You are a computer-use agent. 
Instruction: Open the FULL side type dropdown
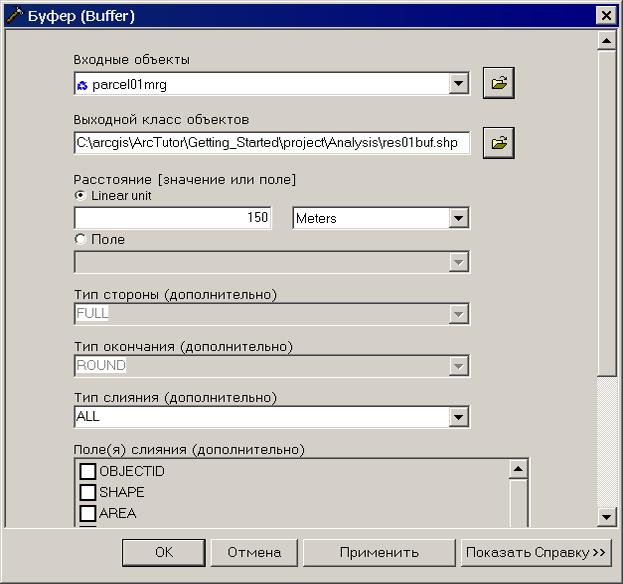pos(459,314)
